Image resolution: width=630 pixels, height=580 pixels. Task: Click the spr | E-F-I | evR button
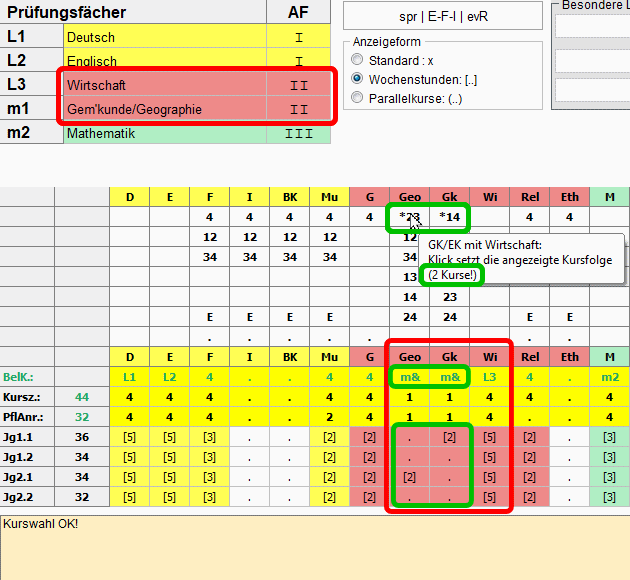click(x=443, y=17)
